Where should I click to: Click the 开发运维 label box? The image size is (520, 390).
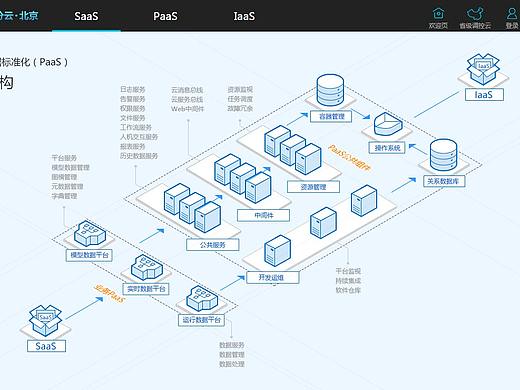click(x=273, y=277)
